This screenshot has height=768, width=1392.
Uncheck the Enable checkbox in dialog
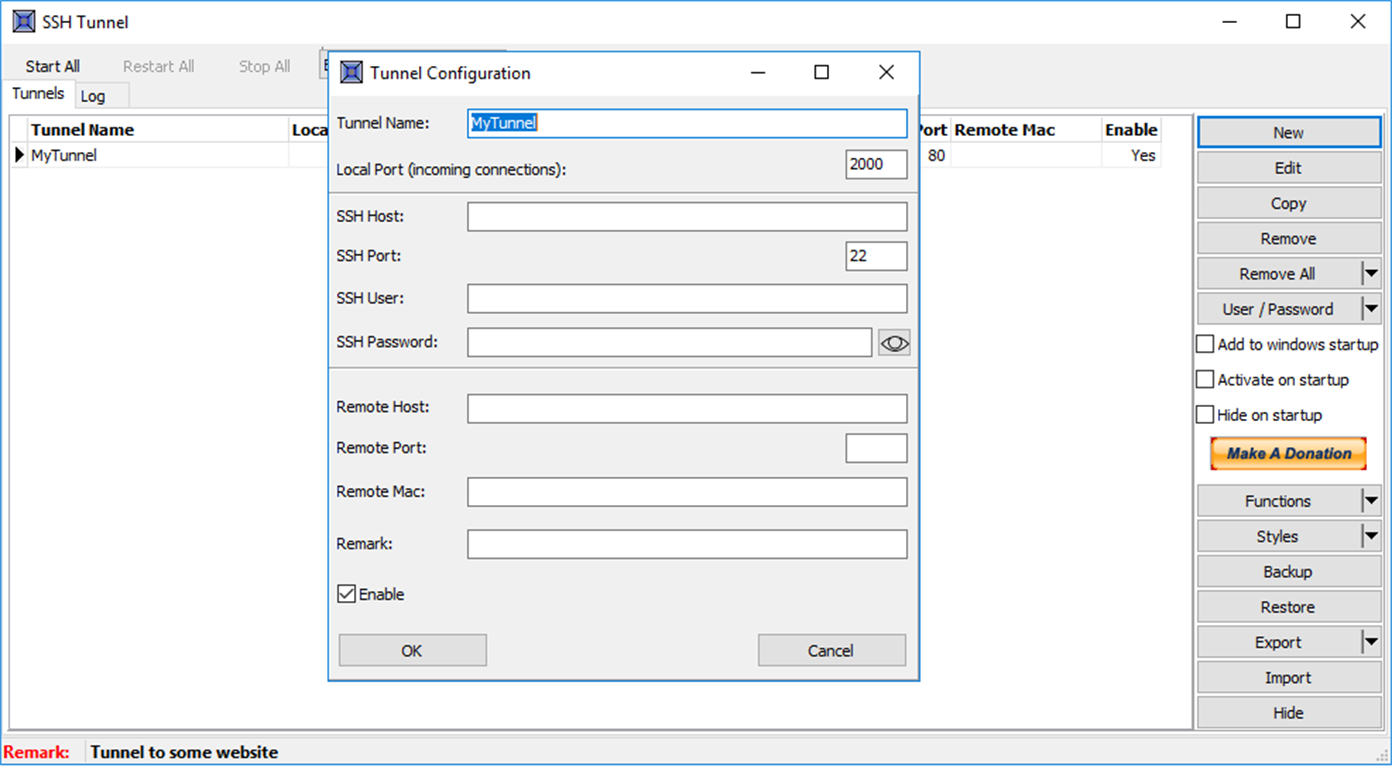point(347,594)
